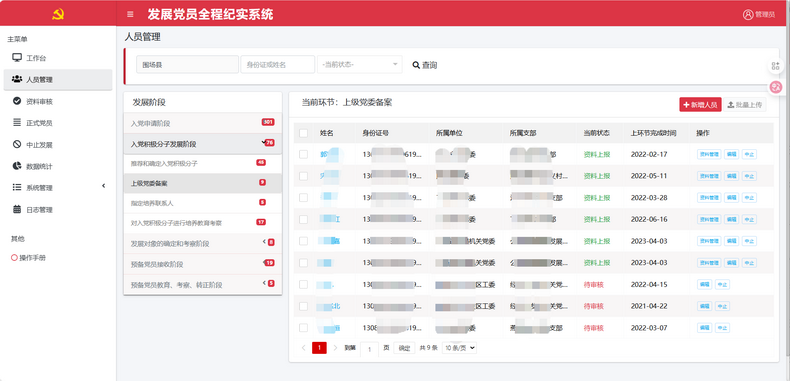The image size is (790, 381).
Task: Toggle the hamburger sidebar menu icon
Action: (130, 14)
